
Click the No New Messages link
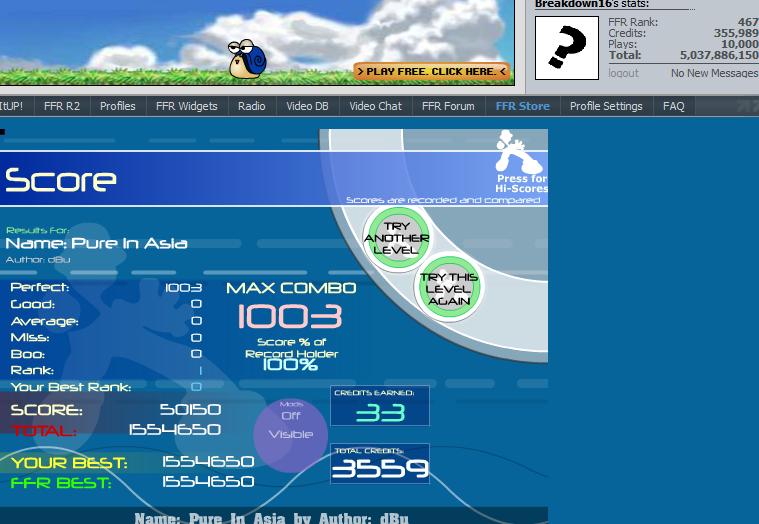pyautogui.click(x=714, y=73)
